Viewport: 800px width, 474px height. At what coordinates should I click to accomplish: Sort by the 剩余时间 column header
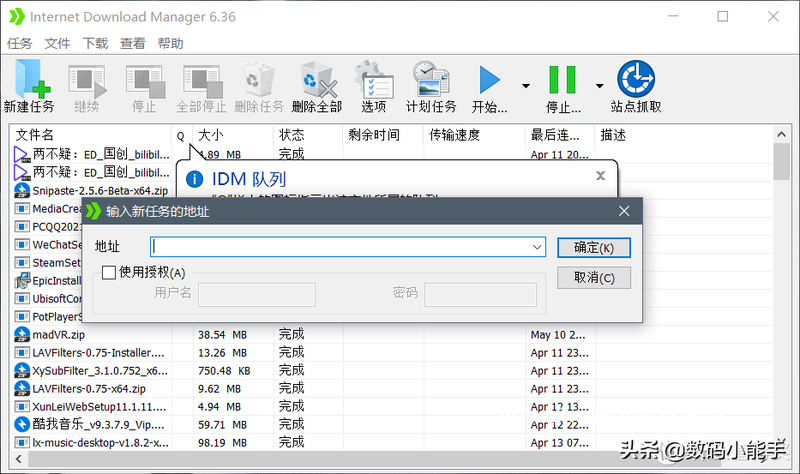383,135
